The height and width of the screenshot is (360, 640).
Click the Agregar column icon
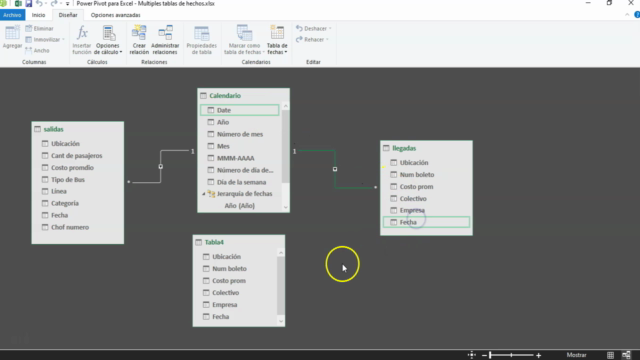(12, 33)
